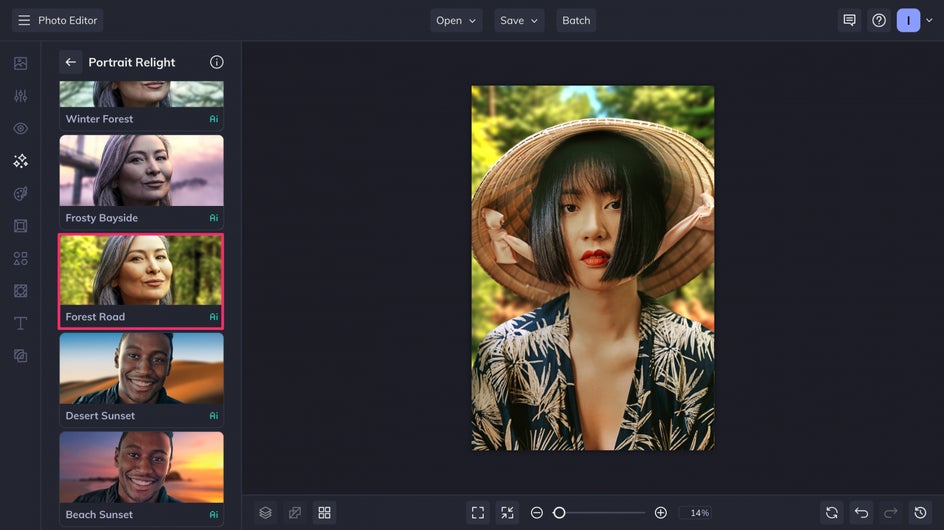The width and height of the screenshot is (944, 530).
Task: Open the hamburger Photo Editor menu
Action: click(57, 20)
